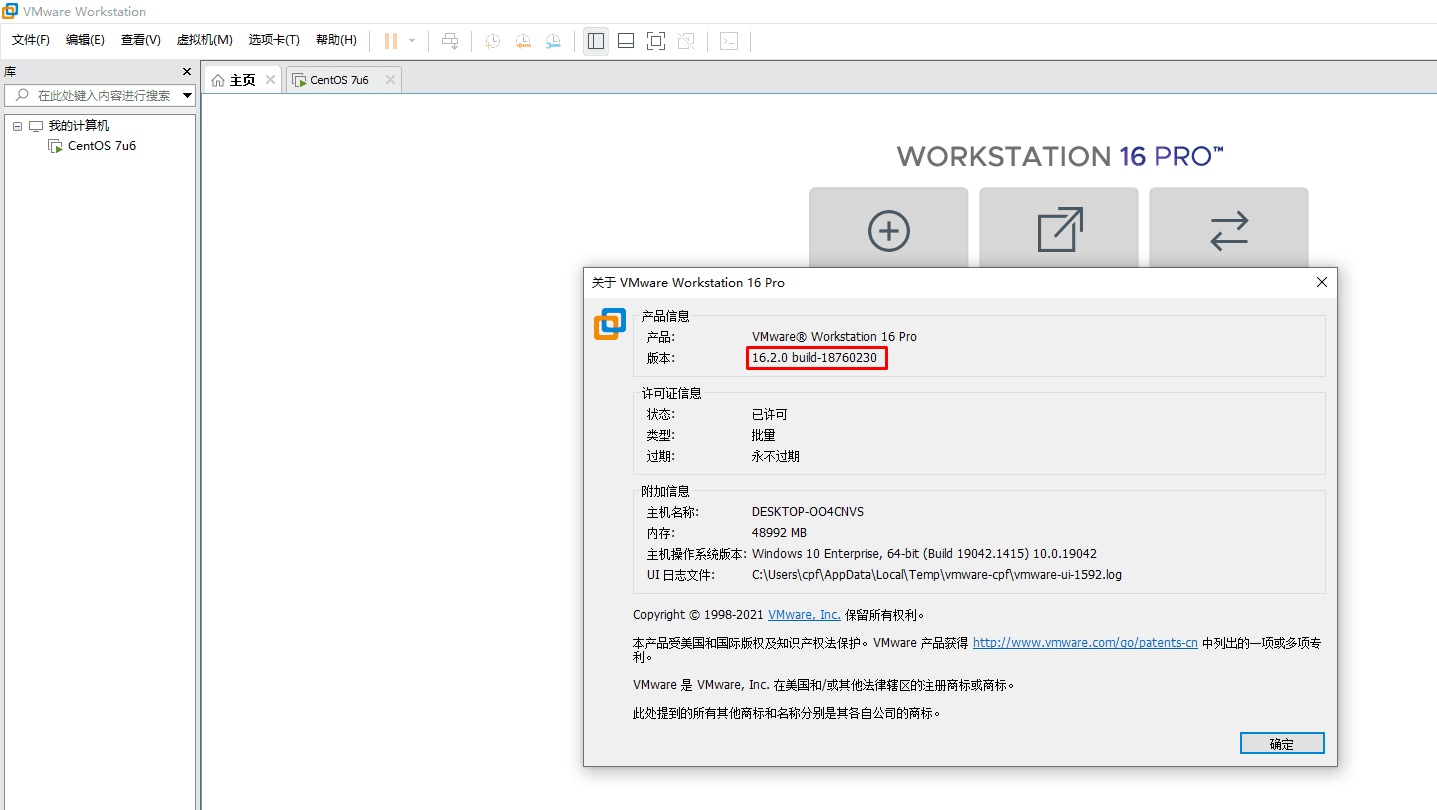Image resolution: width=1437 pixels, height=810 pixels.
Task: Click the license type value 批量
Action: (763, 435)
